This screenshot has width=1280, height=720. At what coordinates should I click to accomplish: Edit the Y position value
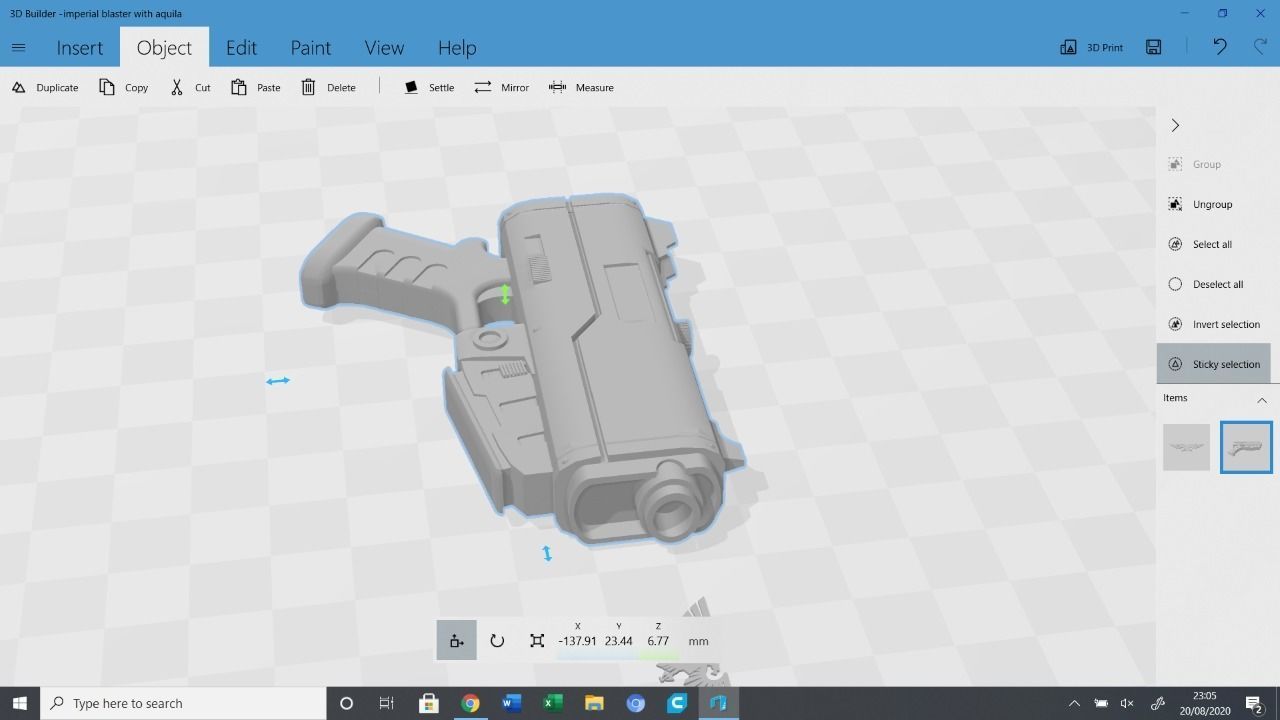618,641
